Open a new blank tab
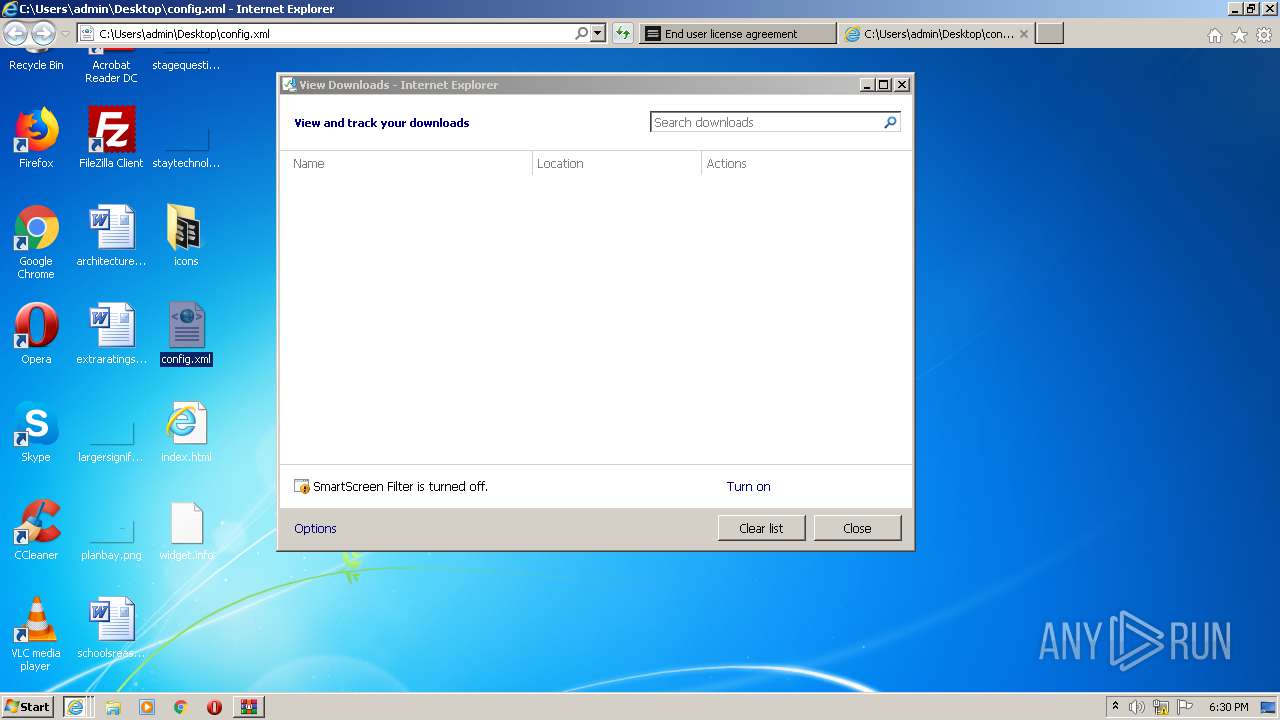The width and height of the screenshot is (1280, 720). [1049, 34]
